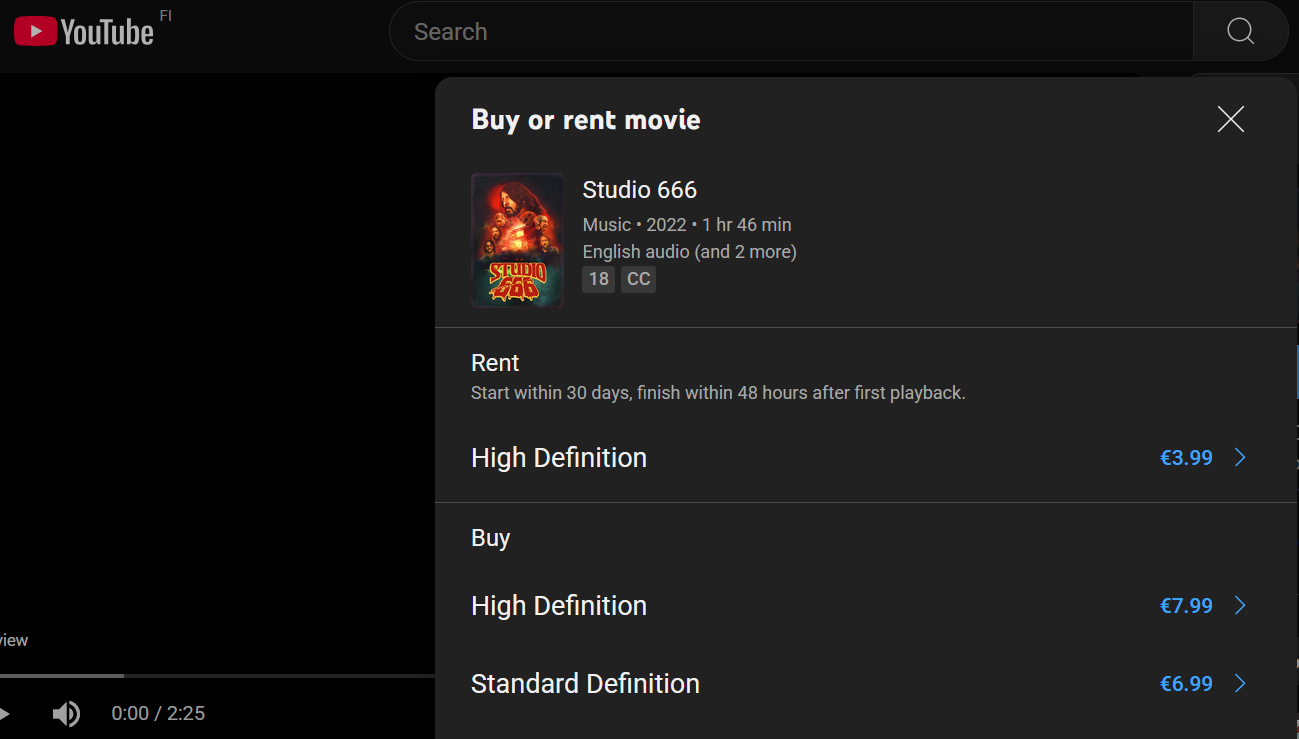Open the chevron next to €6.99 price

pos(1240,684)
